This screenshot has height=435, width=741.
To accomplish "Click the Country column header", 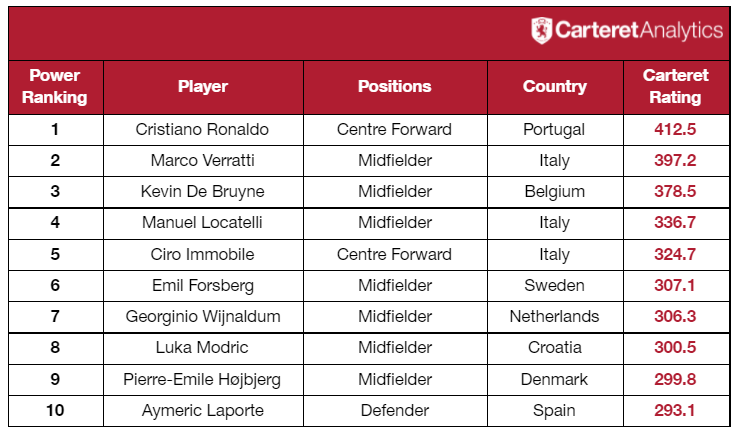I will click(x=555, y=87).
